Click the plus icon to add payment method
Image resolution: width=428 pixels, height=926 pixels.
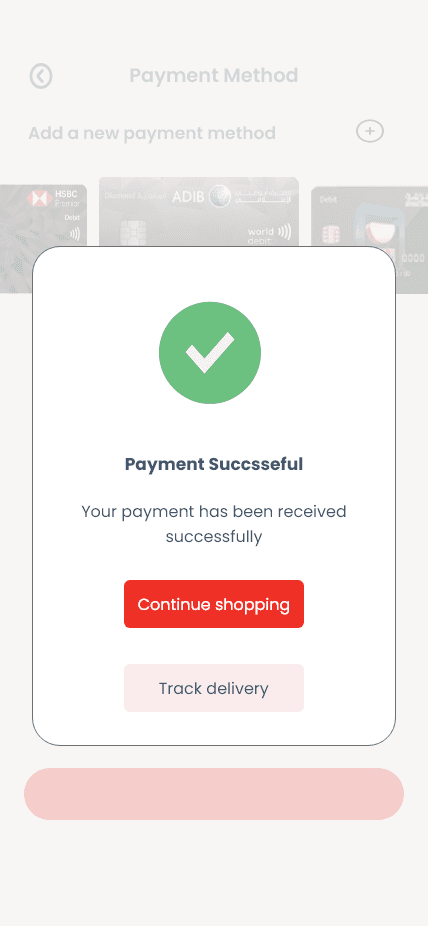pos(370,131)
